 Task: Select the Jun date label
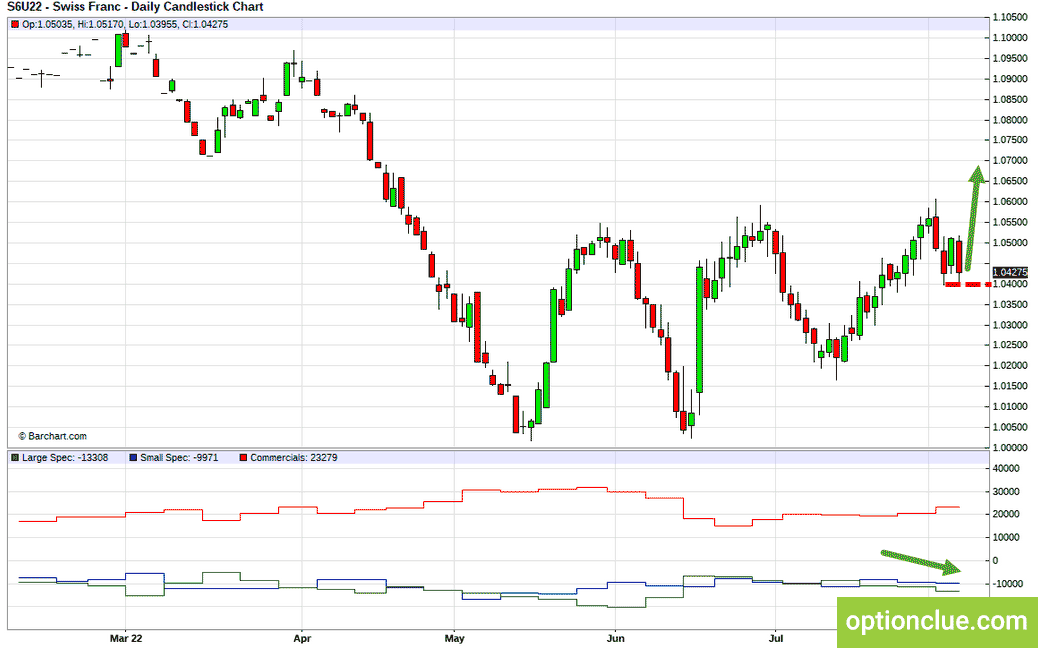tap(616, 639)
